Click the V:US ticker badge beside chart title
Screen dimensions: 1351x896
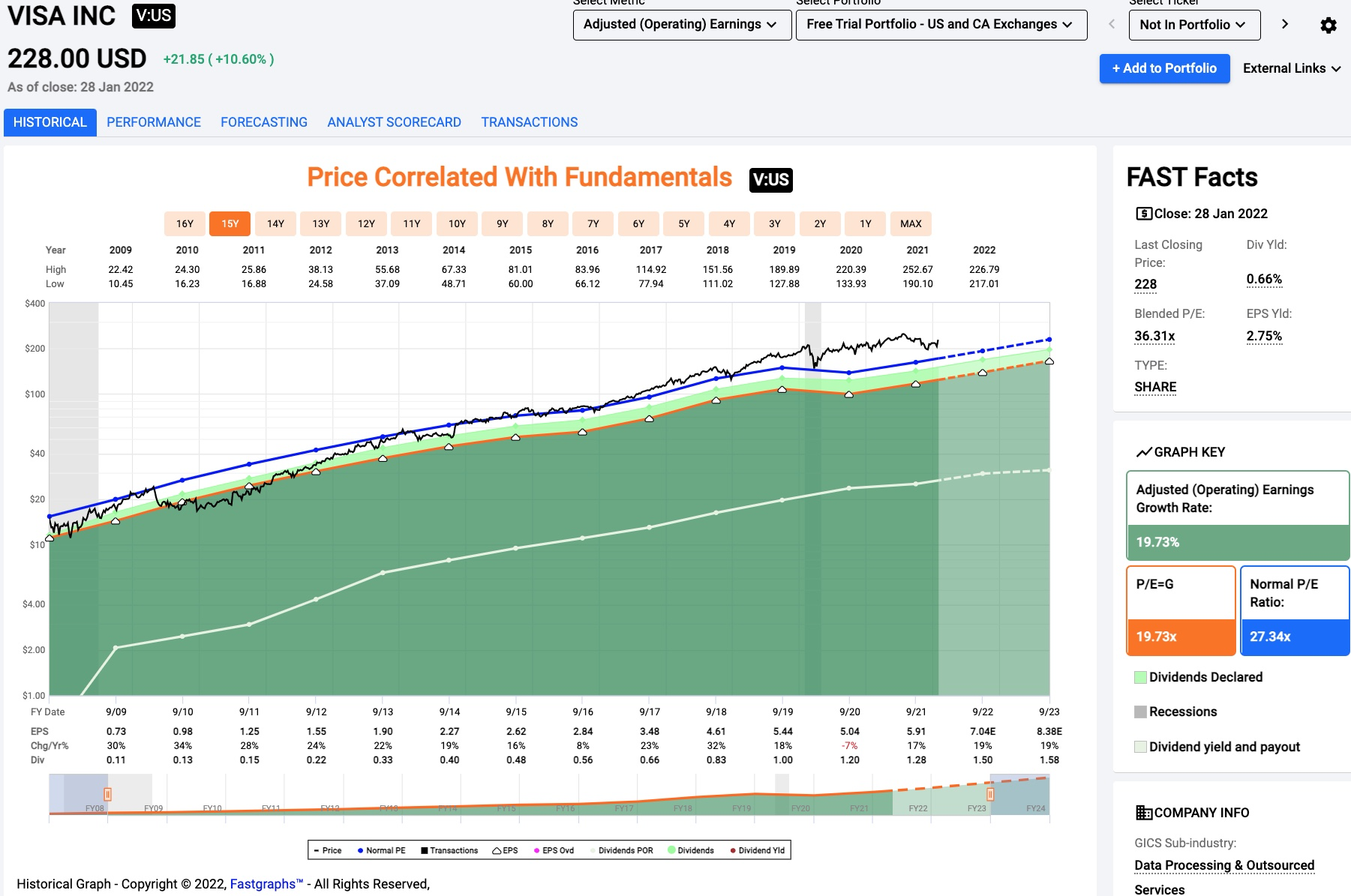[x=770, y=180]
